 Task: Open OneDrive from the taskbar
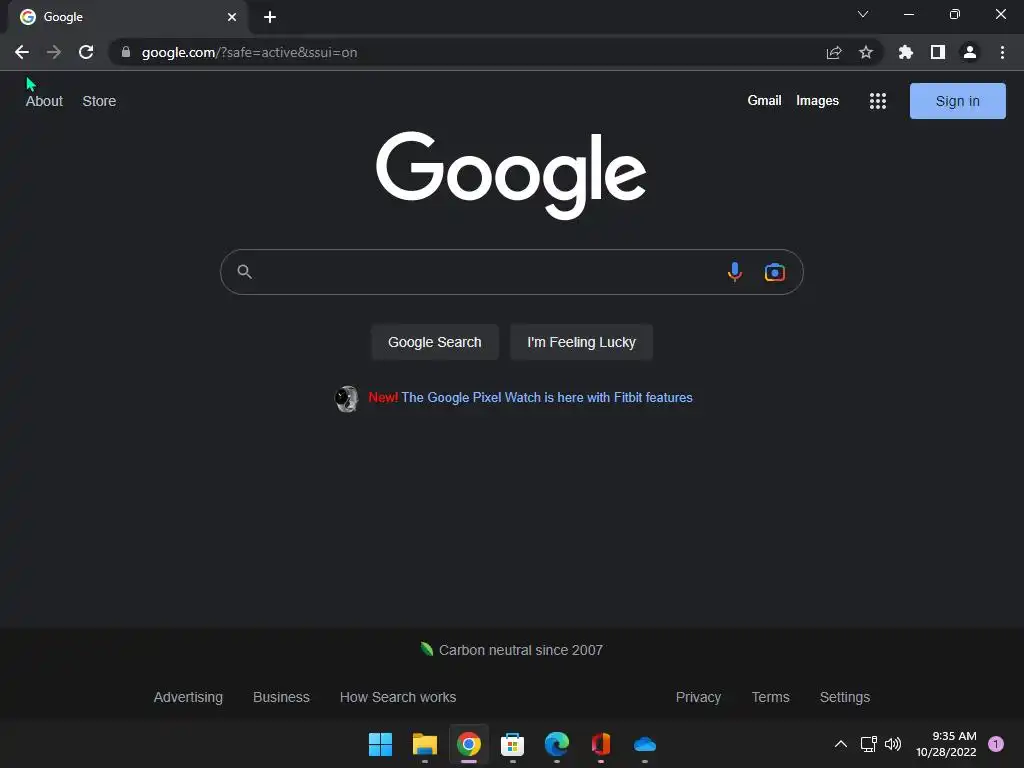[645, 744]
